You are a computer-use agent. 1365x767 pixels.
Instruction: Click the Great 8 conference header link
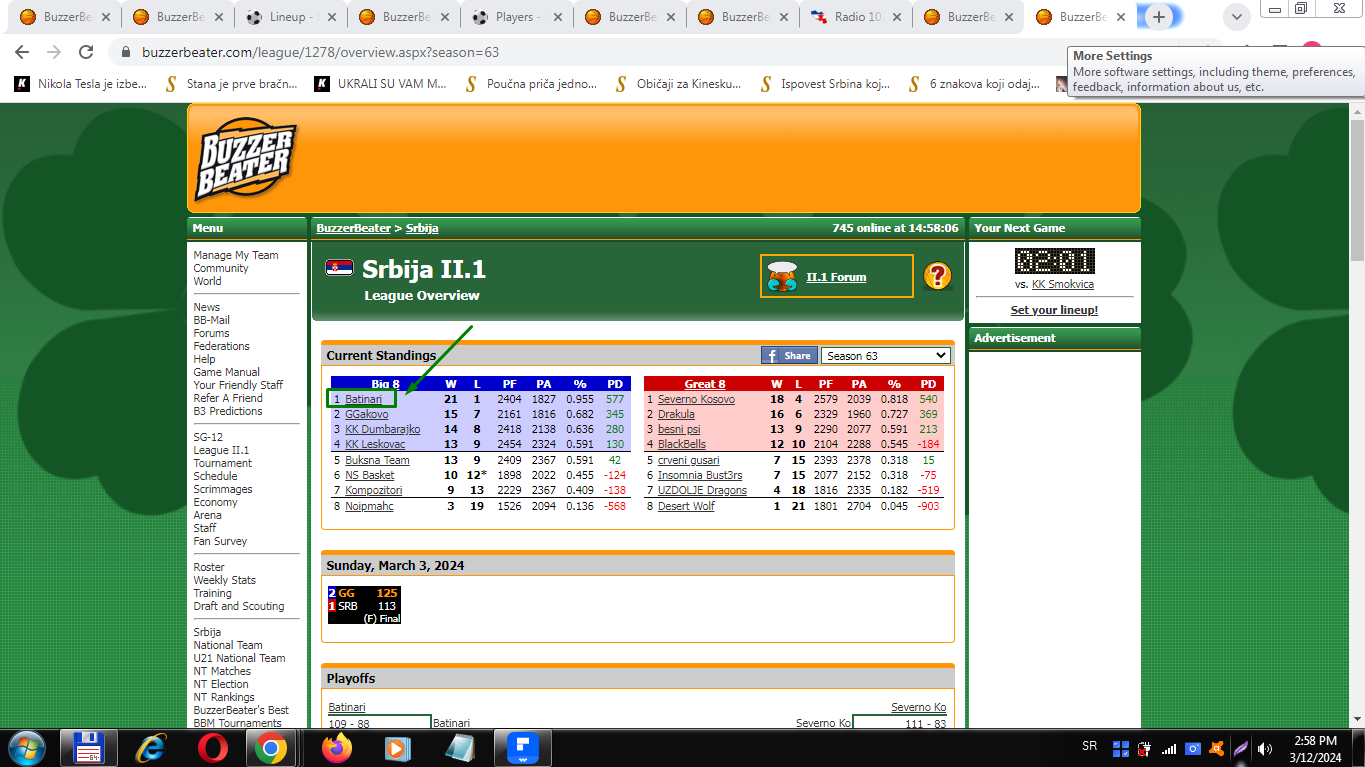pos(705,384)
